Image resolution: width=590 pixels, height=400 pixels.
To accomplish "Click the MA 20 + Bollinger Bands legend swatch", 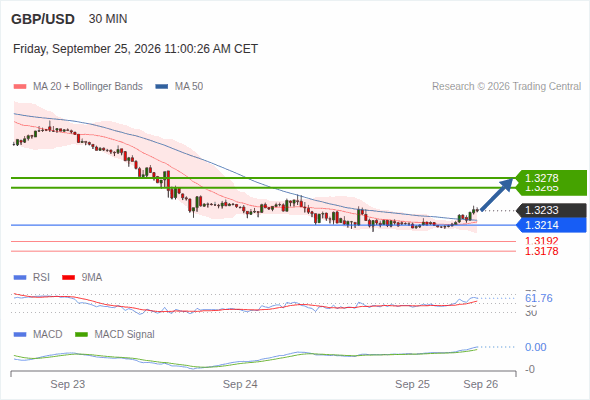I will (20, 87).
